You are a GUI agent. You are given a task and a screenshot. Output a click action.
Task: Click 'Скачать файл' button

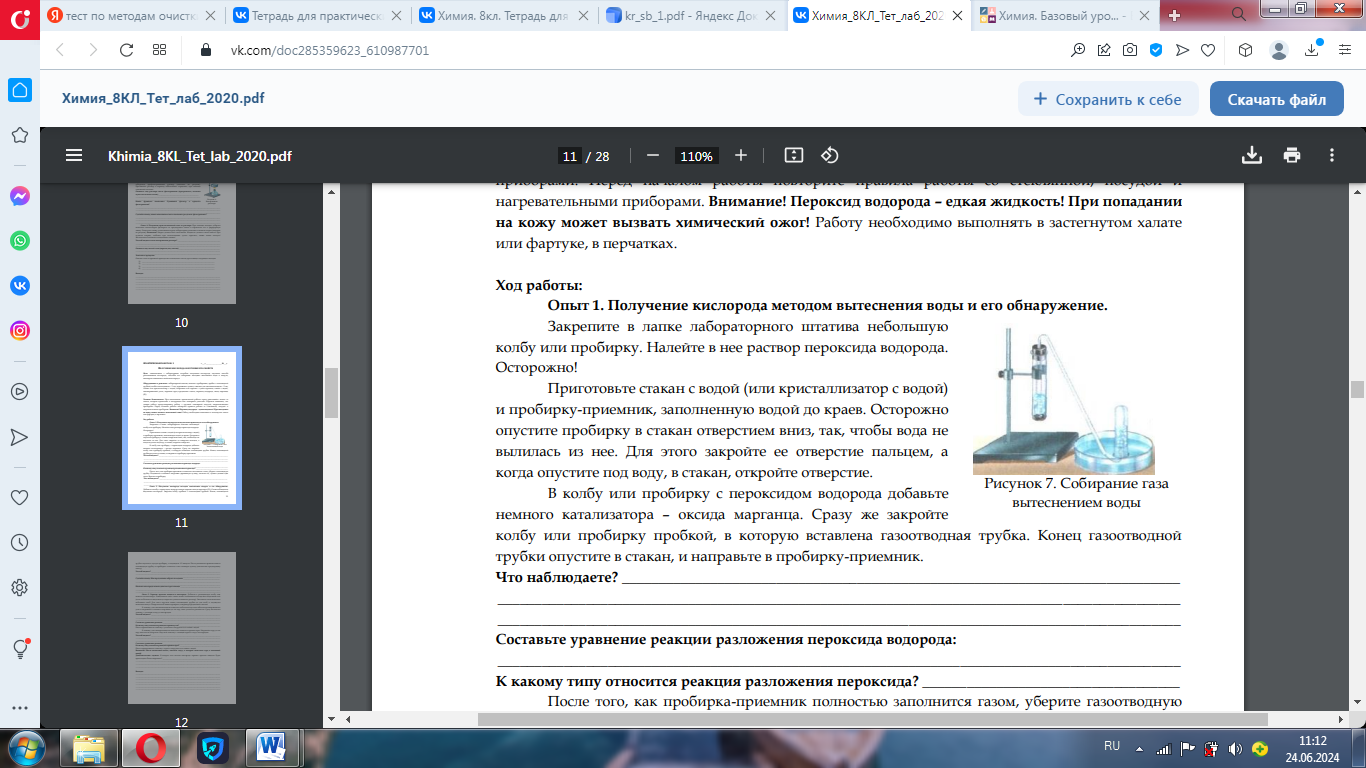click(x=1277, y=99)
